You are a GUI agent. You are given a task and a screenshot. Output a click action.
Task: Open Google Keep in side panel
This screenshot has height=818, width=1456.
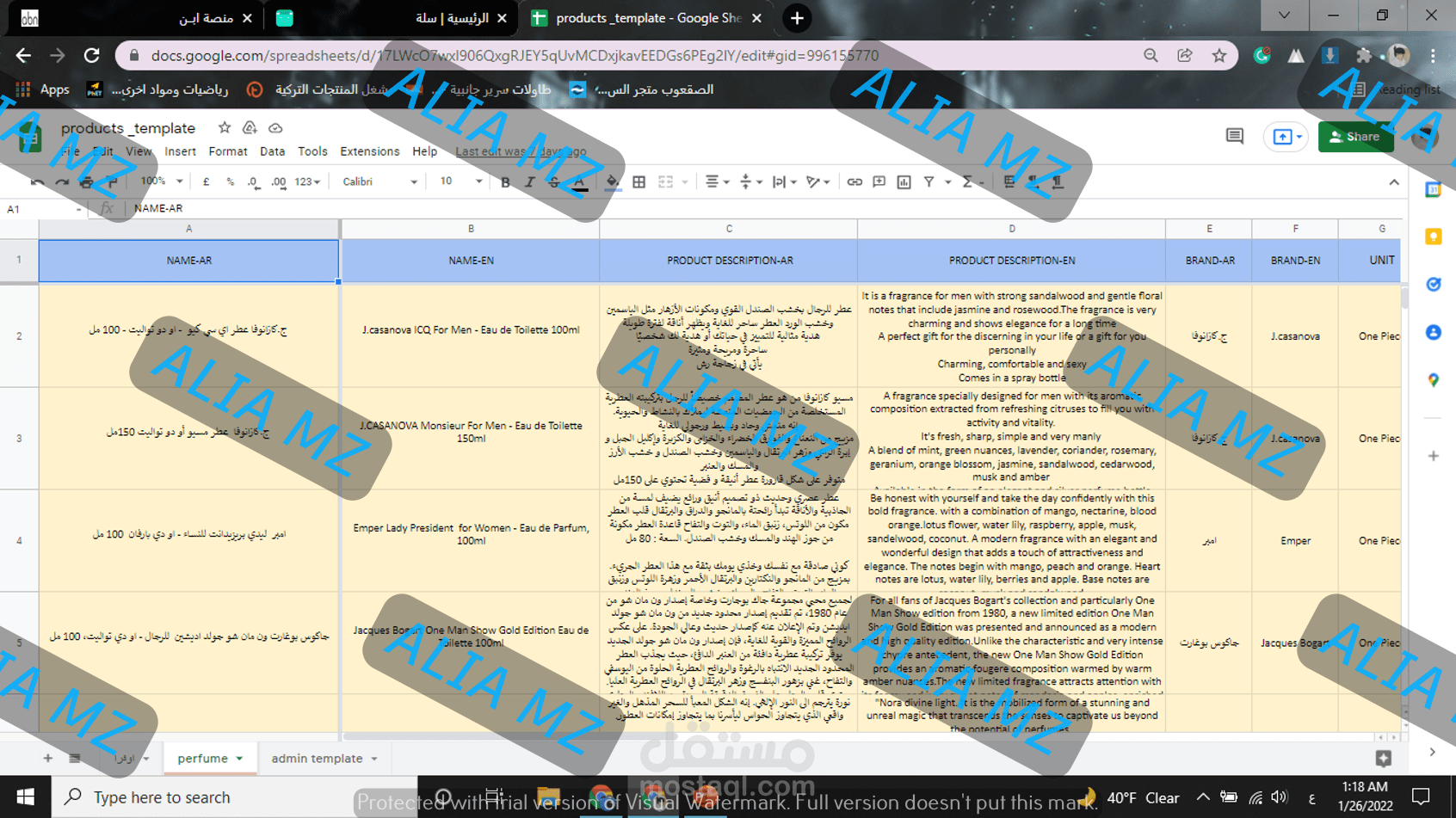[x=1434, y=237]
